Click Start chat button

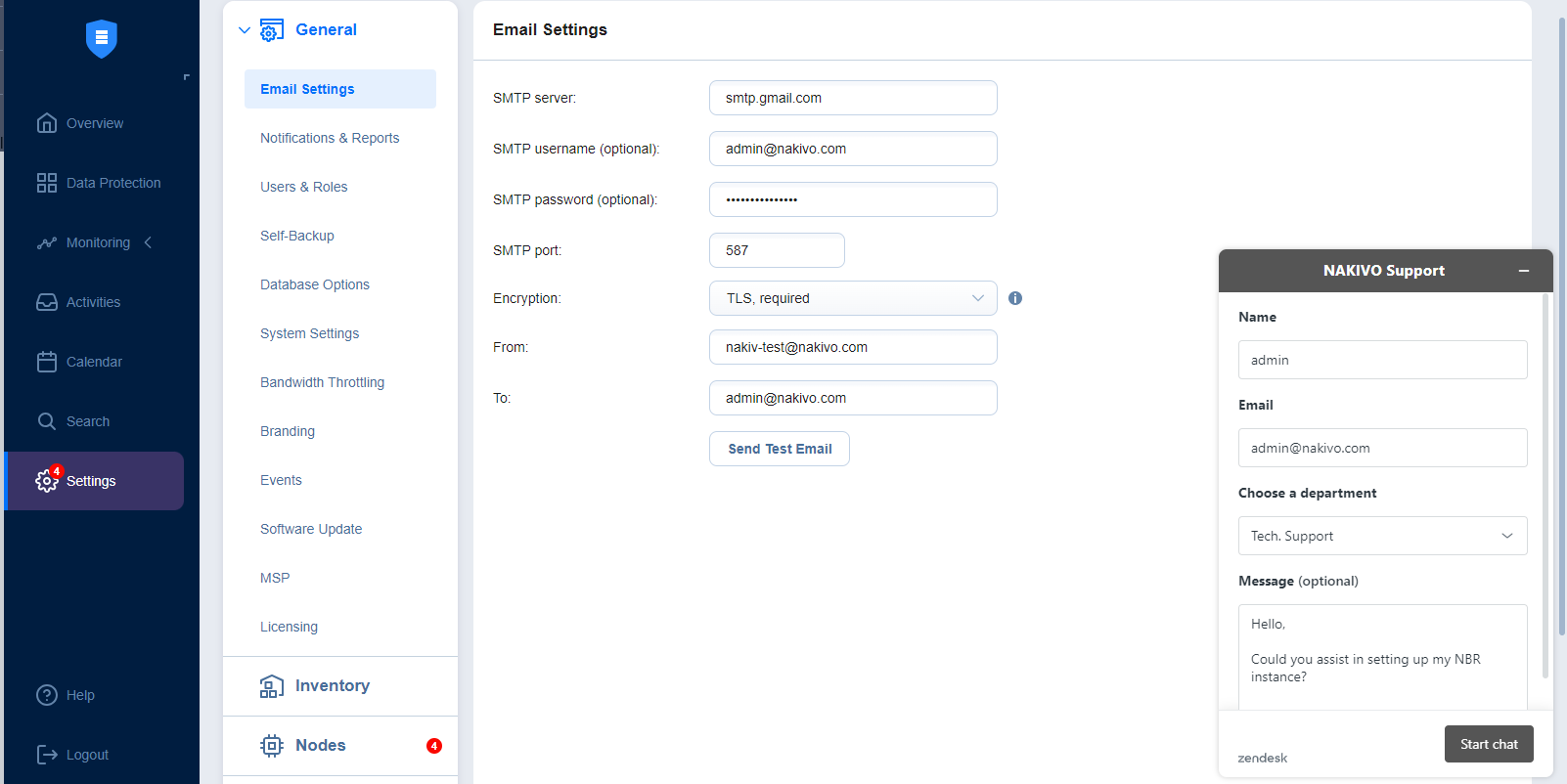coord(1488,744)
